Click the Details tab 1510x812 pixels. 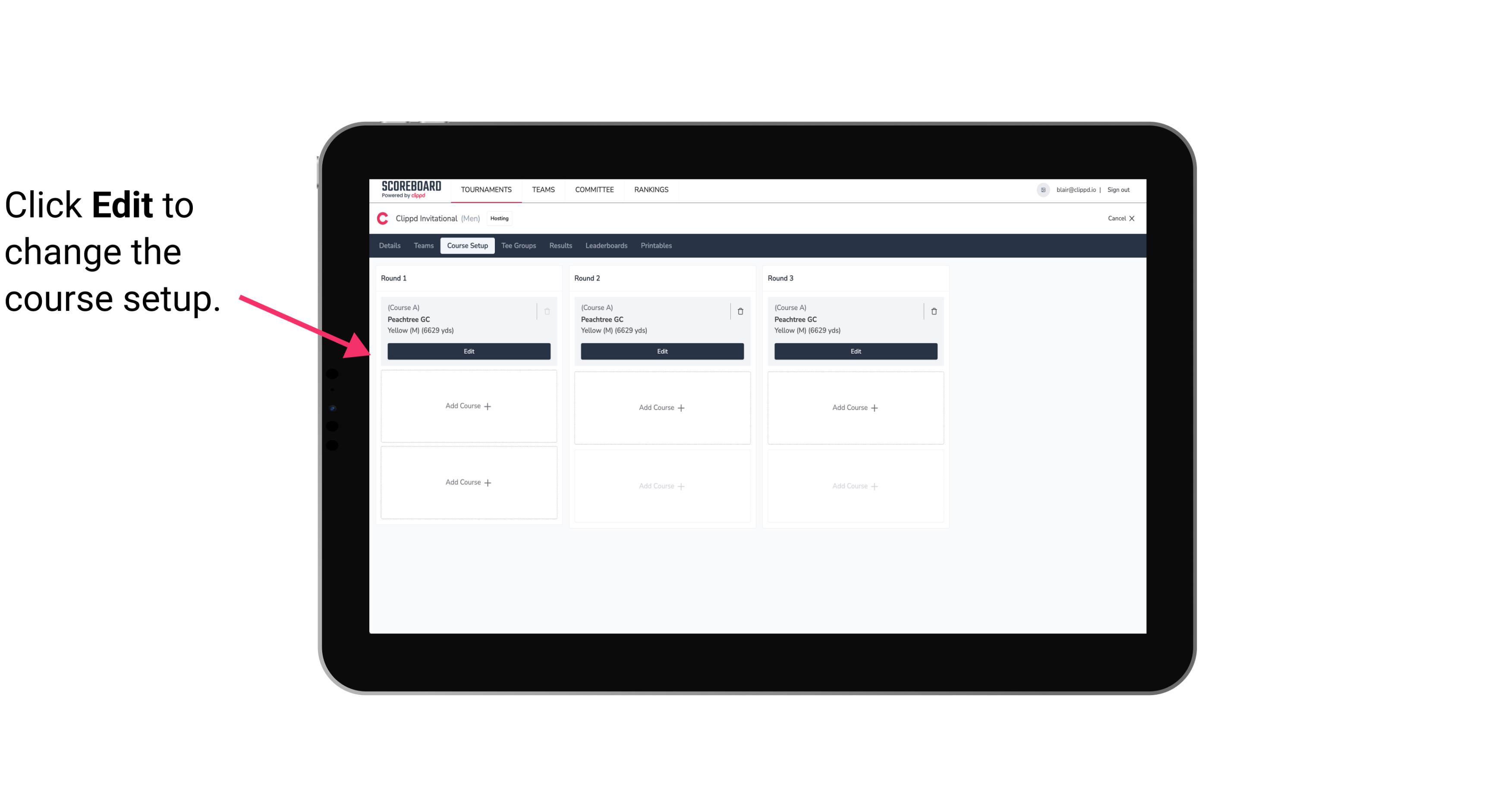[x=391, y=245]
